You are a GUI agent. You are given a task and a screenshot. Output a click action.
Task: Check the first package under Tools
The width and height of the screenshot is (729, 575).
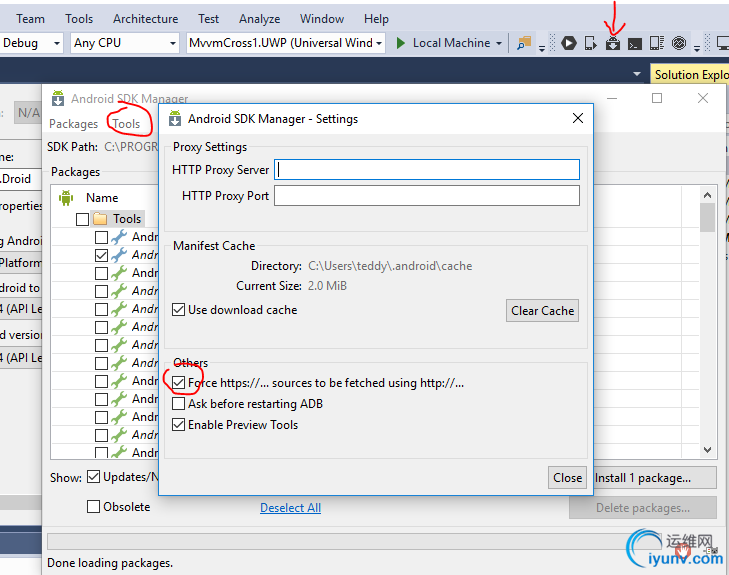coord(101,237)
